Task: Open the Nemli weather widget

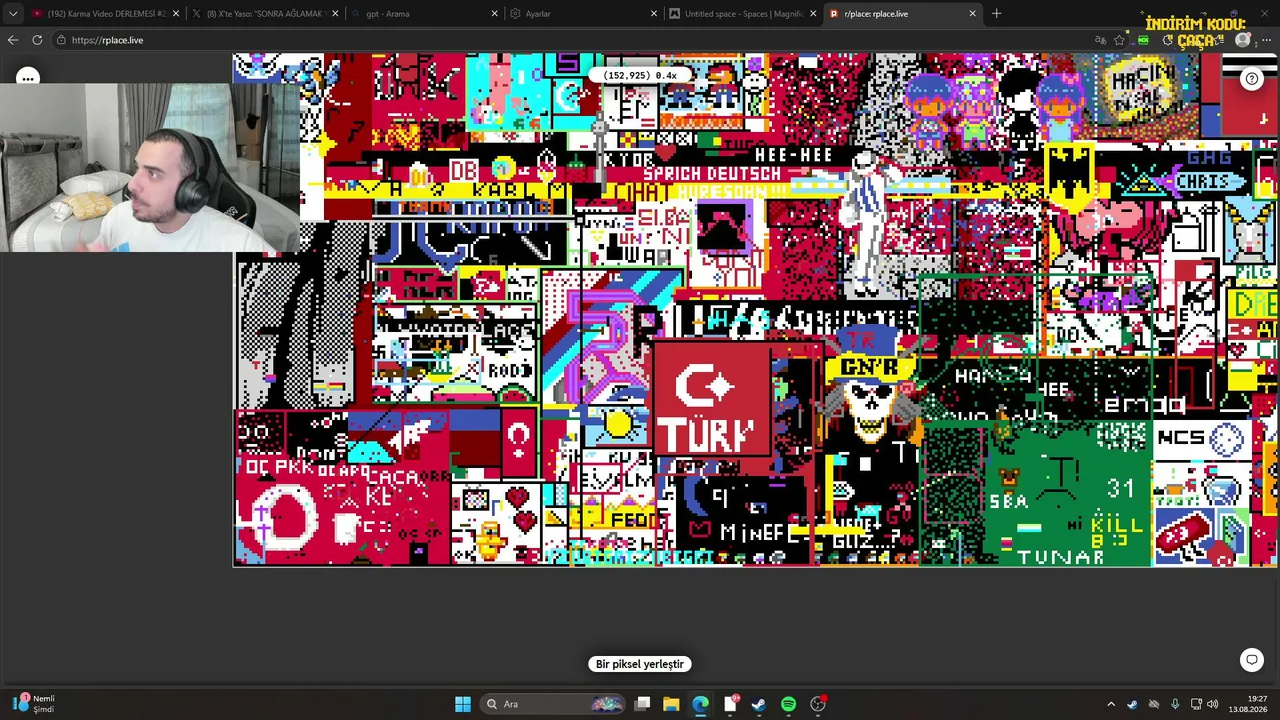Action: click(x=35, y=704)
